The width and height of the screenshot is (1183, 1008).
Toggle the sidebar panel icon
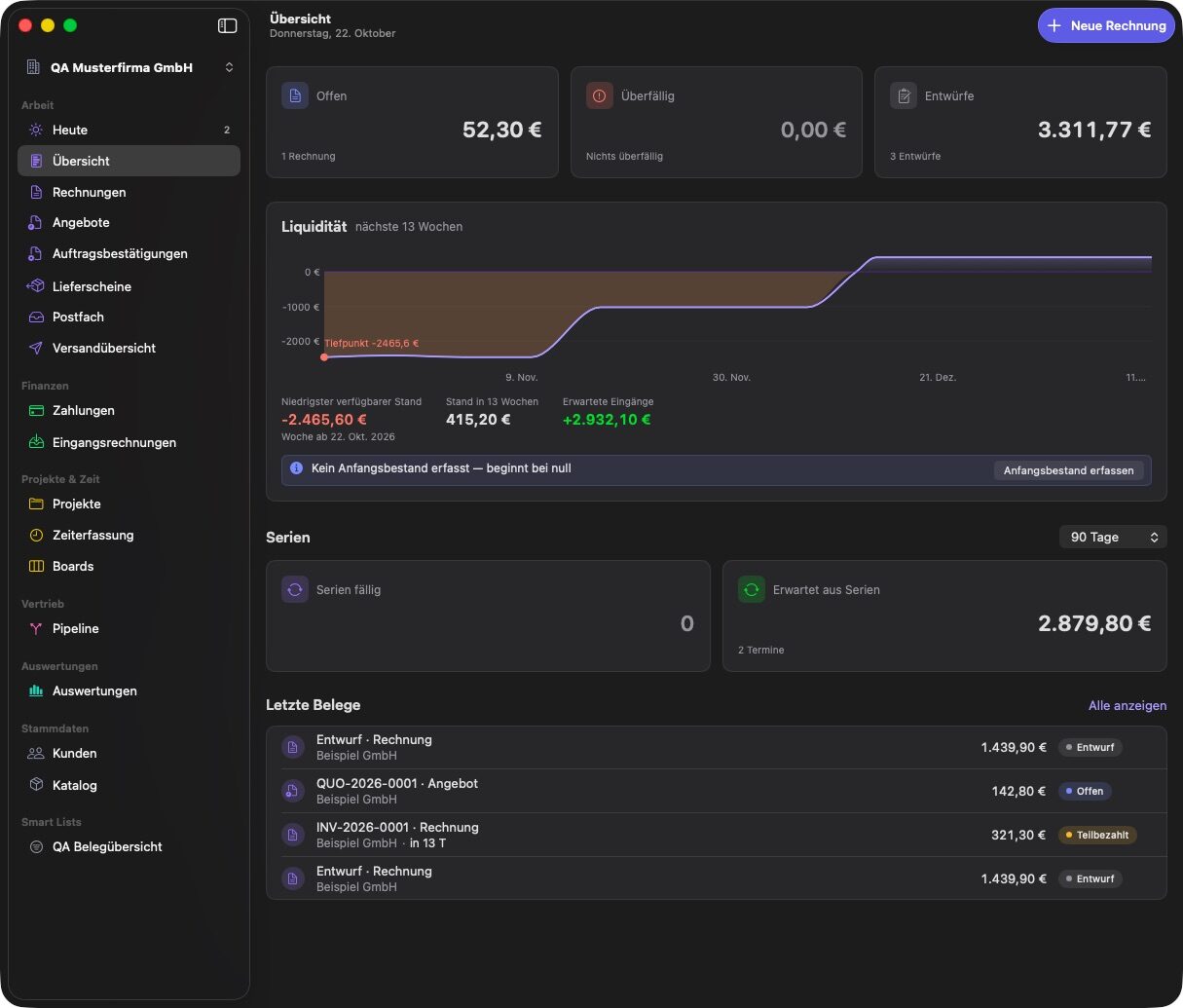(227, 25)
